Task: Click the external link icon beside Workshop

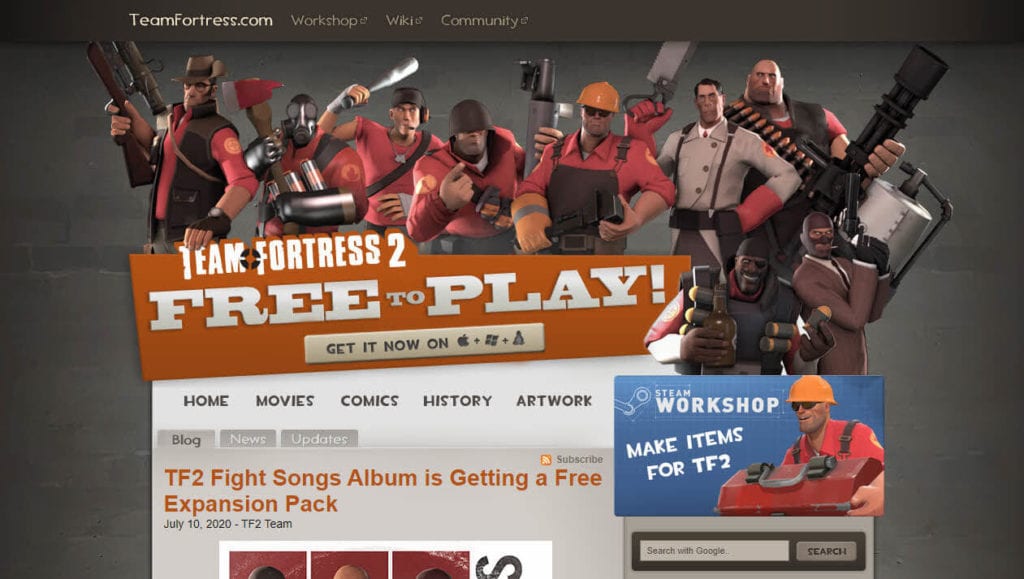Action: [x=363, y=21]
